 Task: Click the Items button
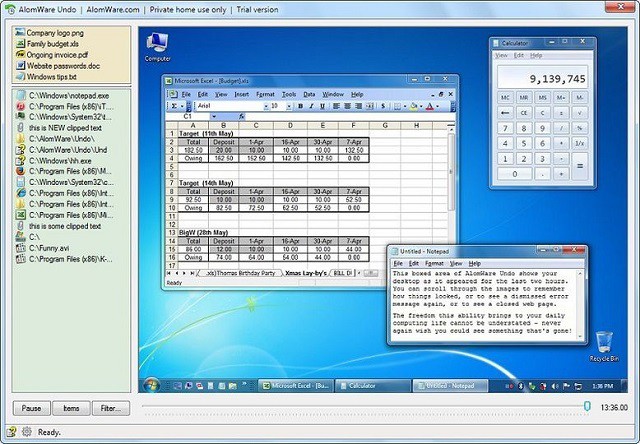71,408
